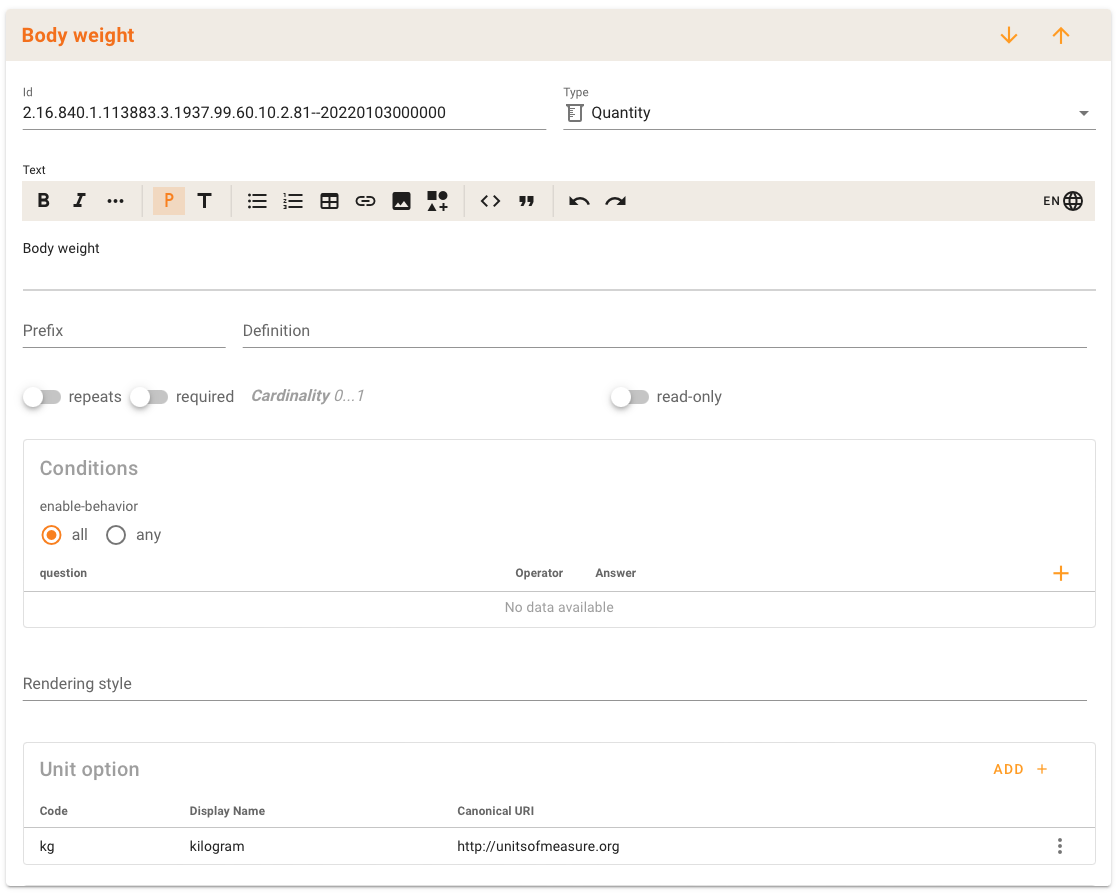Enable the repeats switch

[43, 397]
